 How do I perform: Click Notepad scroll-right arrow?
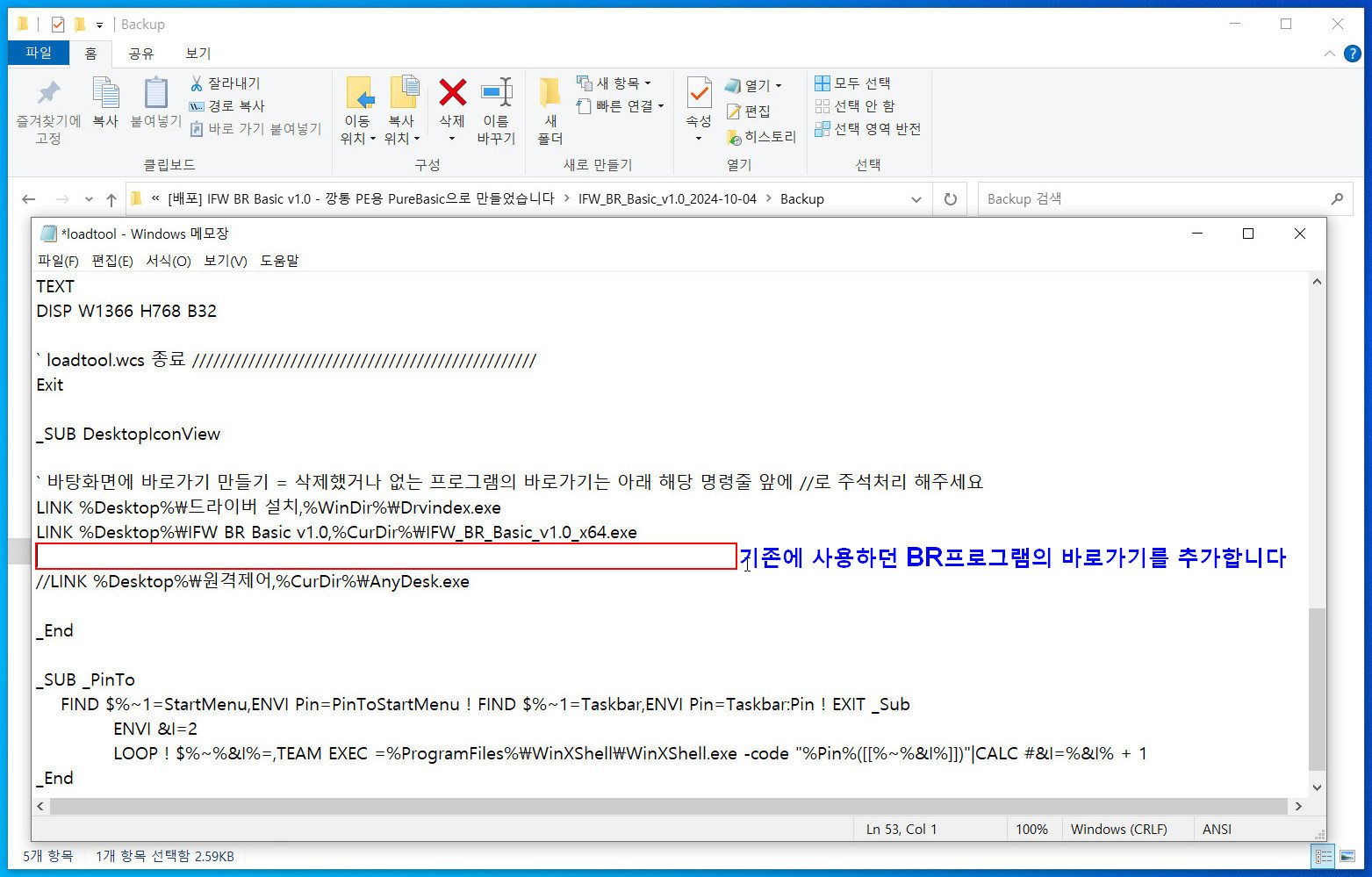(1298, 806)
